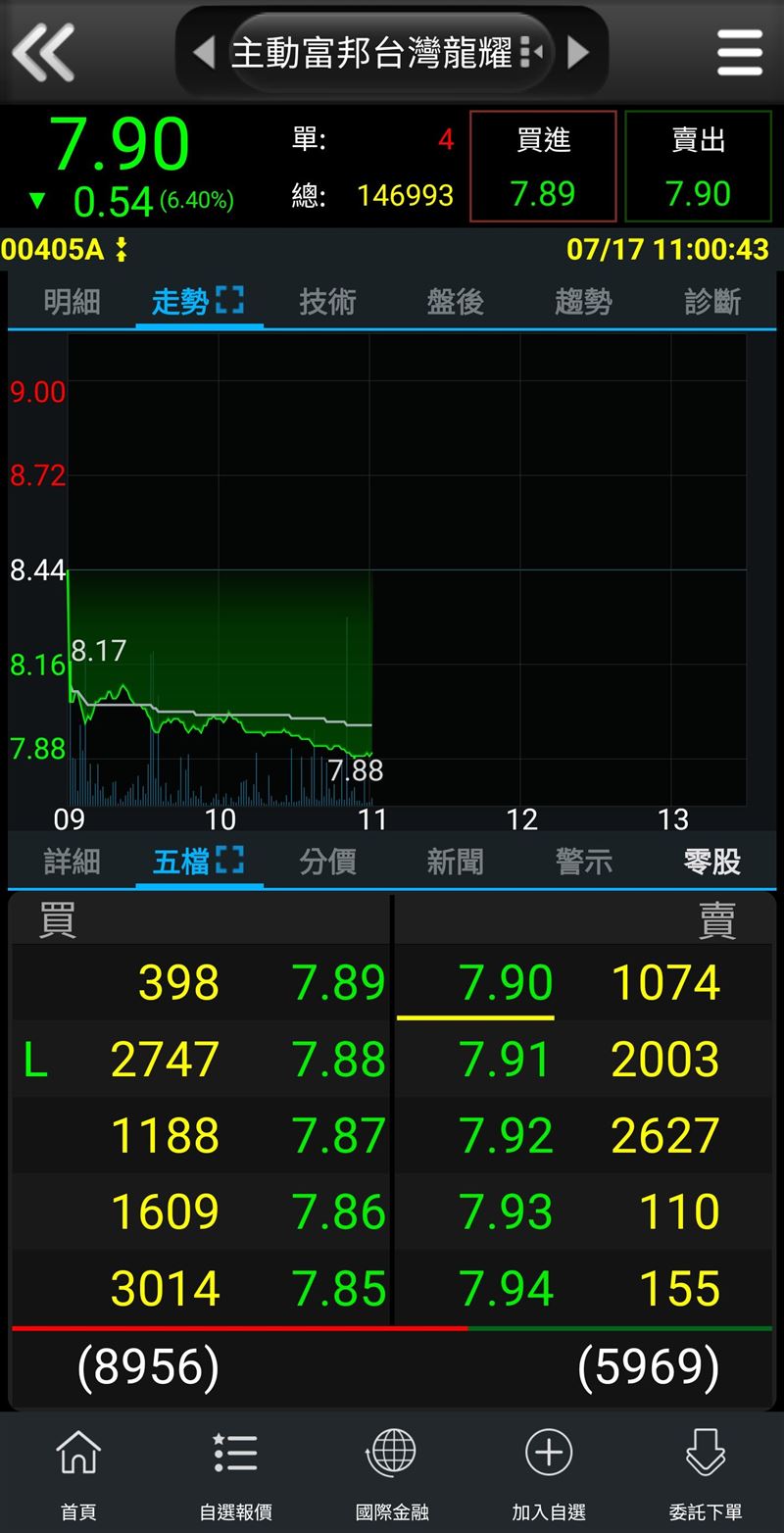Tap the intraday price chart

407,569
